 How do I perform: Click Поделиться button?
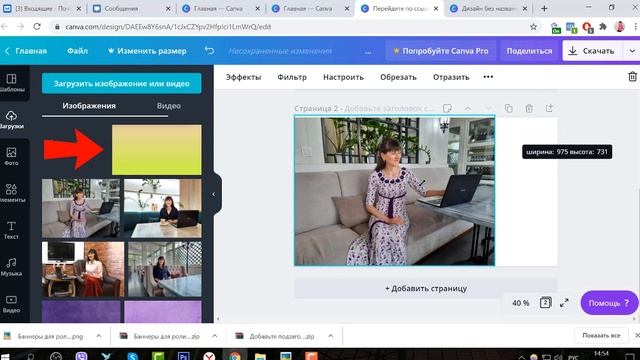click(529, 51)
